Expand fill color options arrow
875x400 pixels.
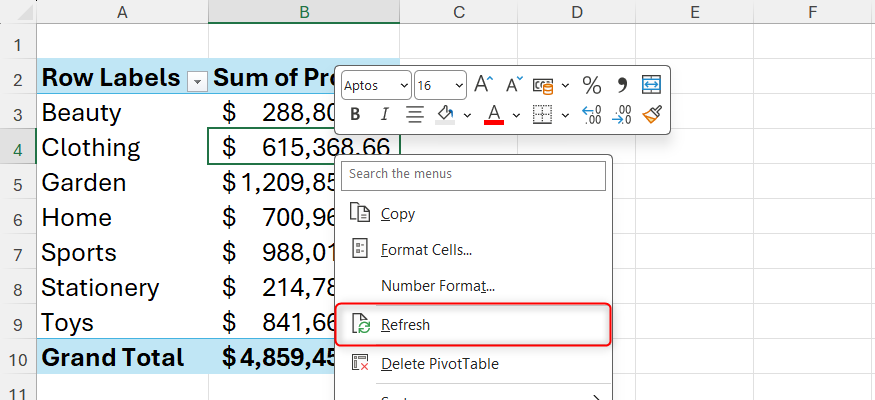pos(467,115)
